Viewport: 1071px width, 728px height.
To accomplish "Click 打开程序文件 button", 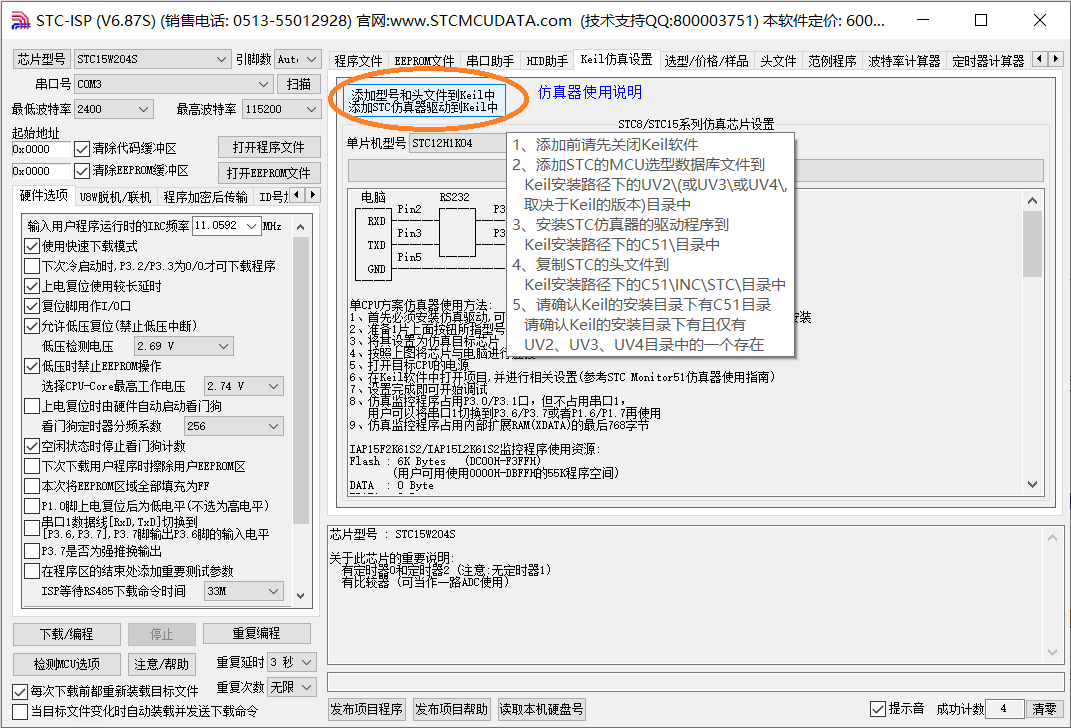I will (268, 148).
